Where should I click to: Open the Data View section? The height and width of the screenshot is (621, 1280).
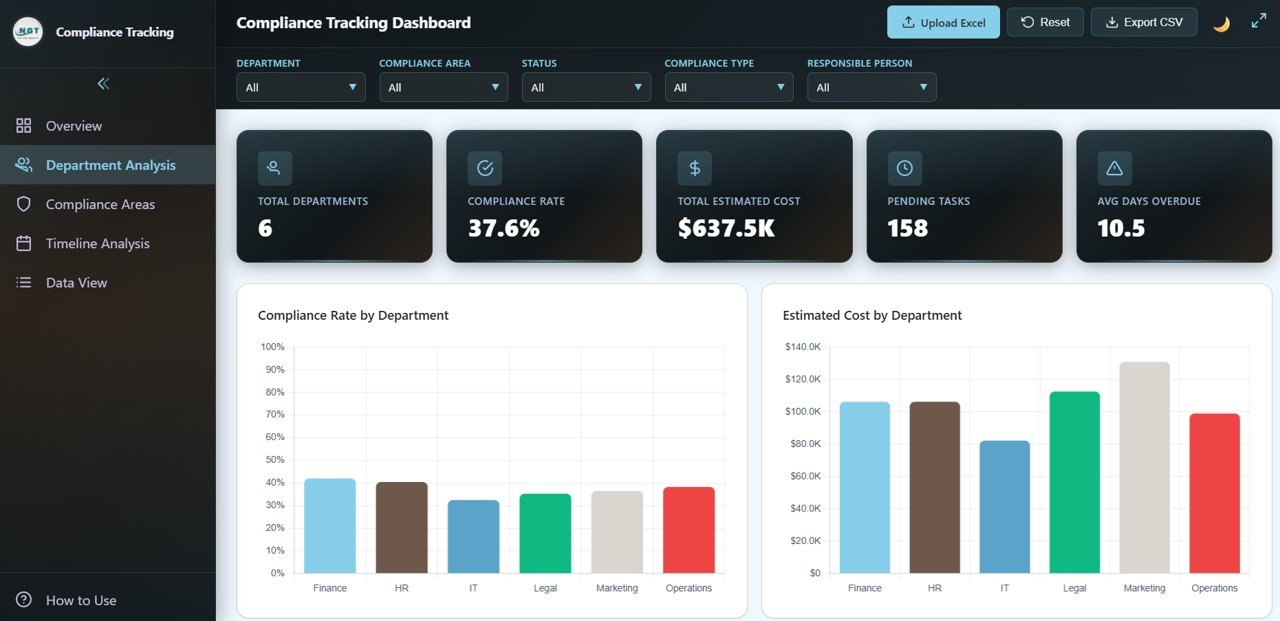coord(76,283)
